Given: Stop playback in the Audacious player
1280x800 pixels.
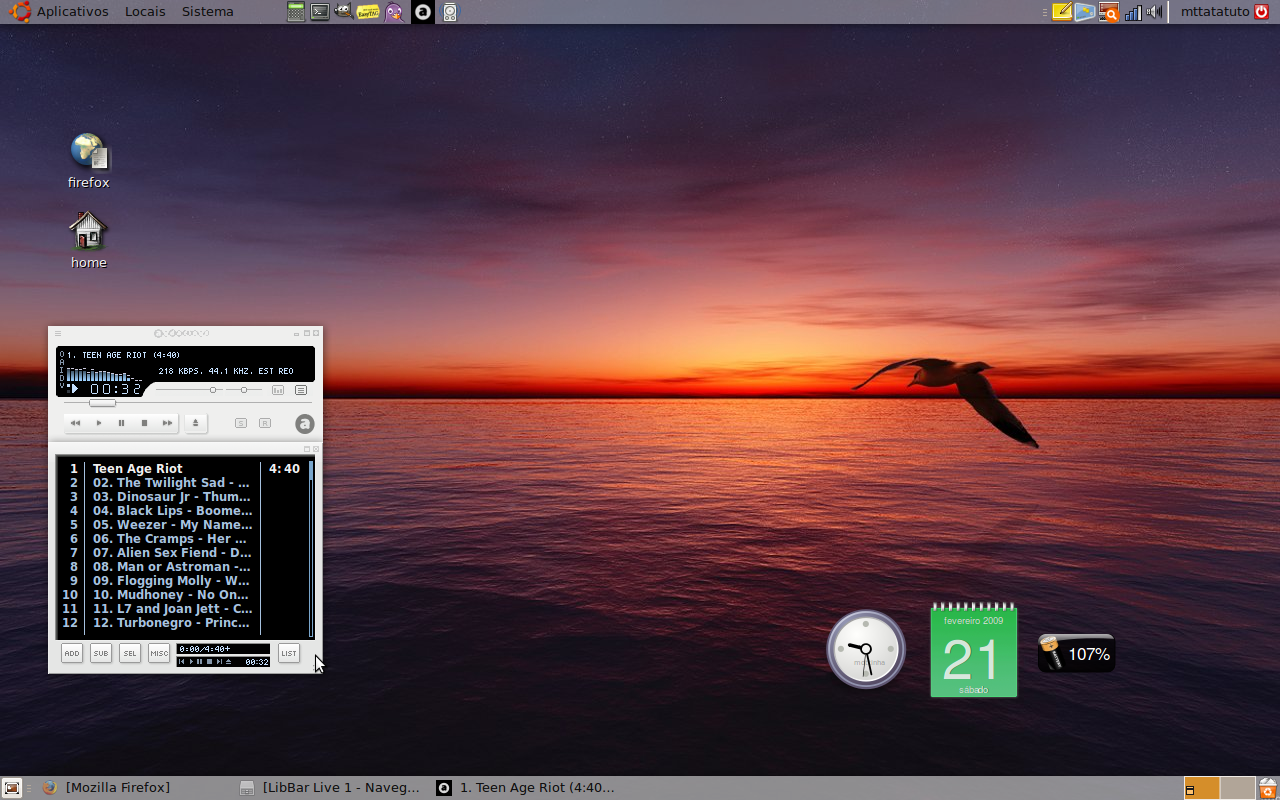Looking at the screenshot, I should pos(144,423).
